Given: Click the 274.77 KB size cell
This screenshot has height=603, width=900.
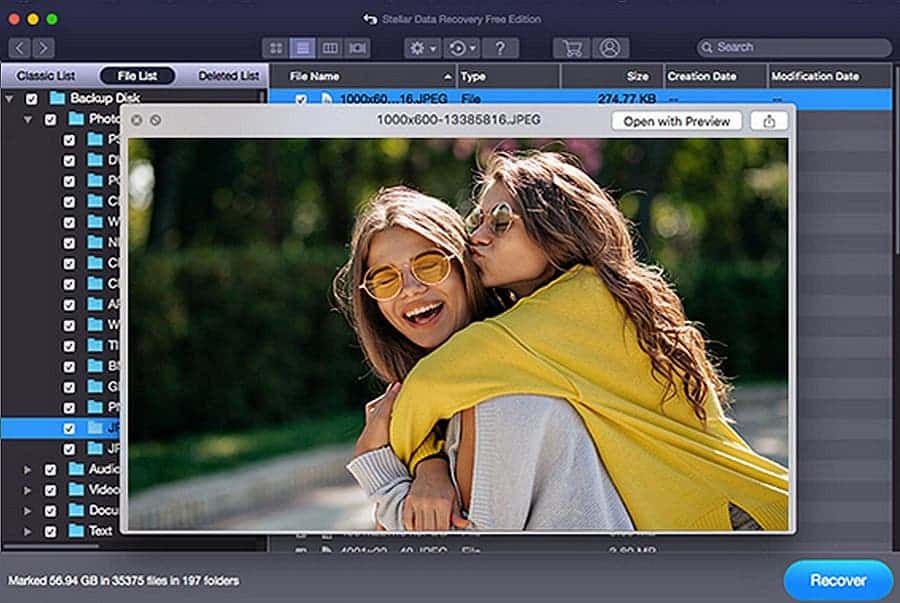Looking at the screenshot, I should 627,99.
